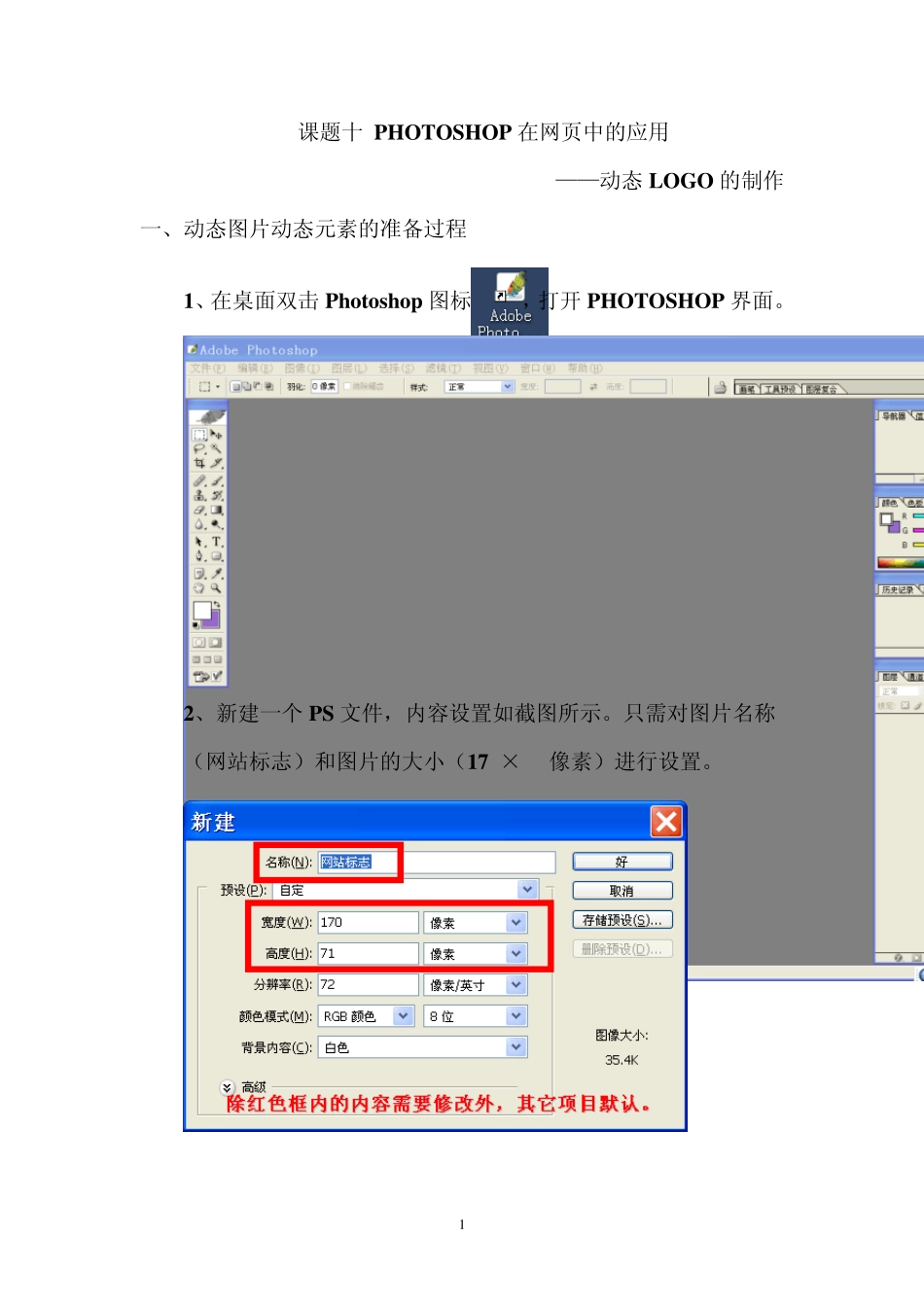Close the 新建 dialog with X button
The image size is (924, 1307).
click(x=666, y=822)
